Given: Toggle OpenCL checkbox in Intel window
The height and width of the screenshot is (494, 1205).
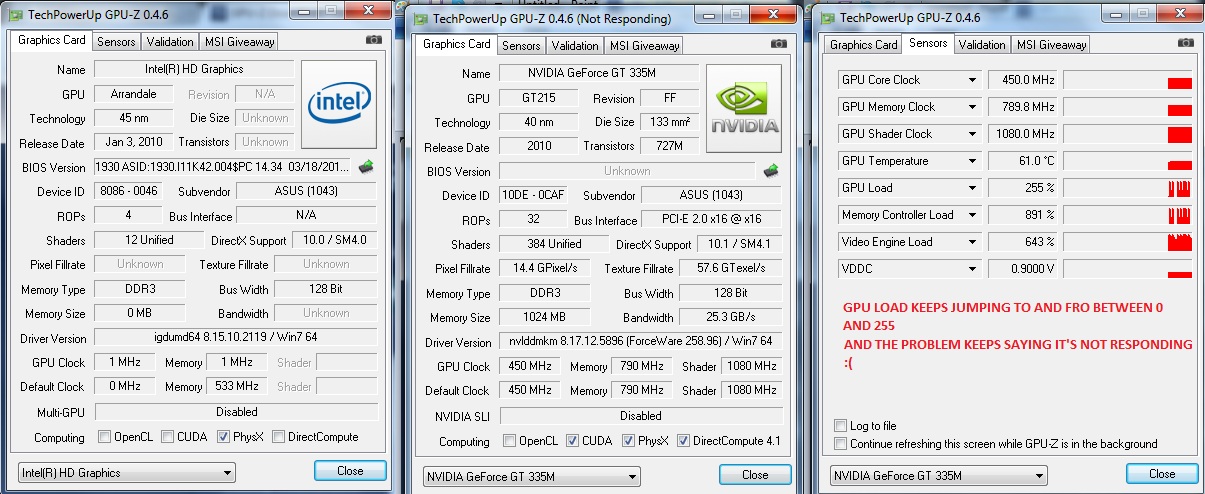Looking at the screenshot, I should [105, 437].
